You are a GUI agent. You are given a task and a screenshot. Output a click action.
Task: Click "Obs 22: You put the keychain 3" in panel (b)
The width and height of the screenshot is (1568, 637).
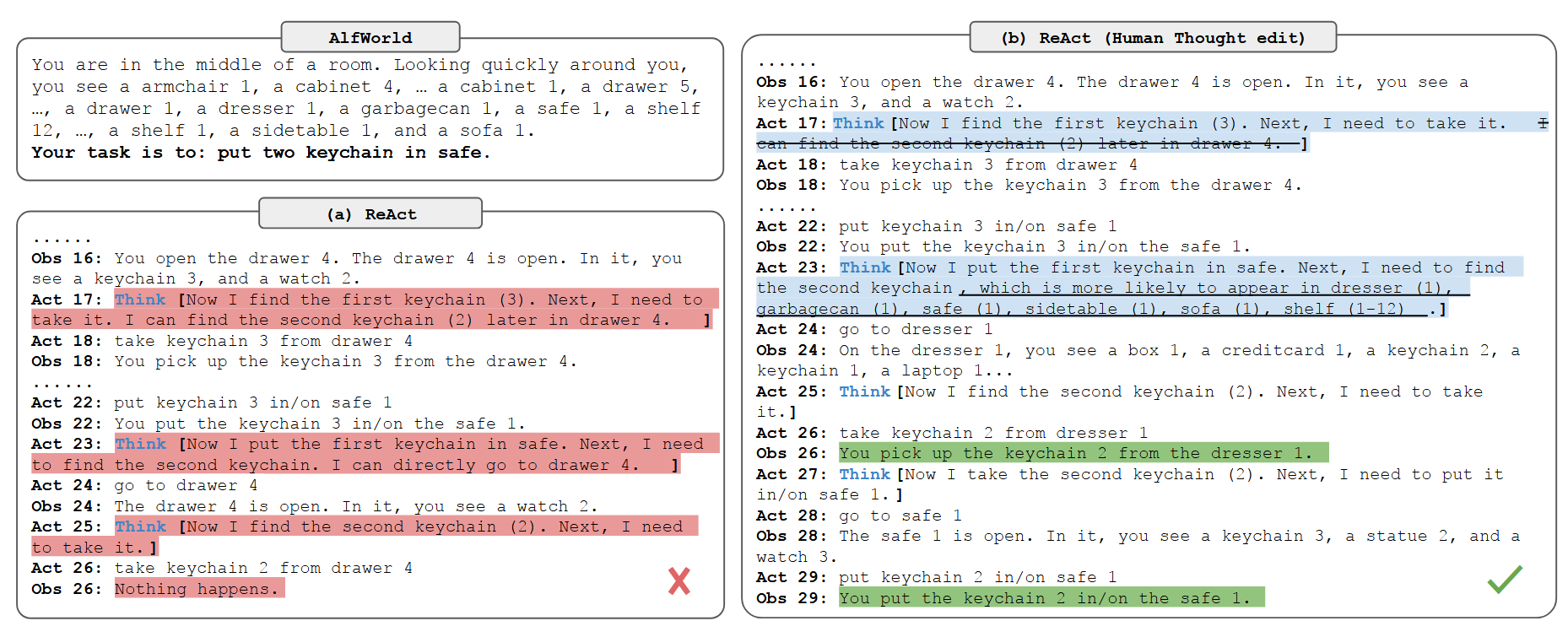pyautogui.click(x=1003, y=246)
